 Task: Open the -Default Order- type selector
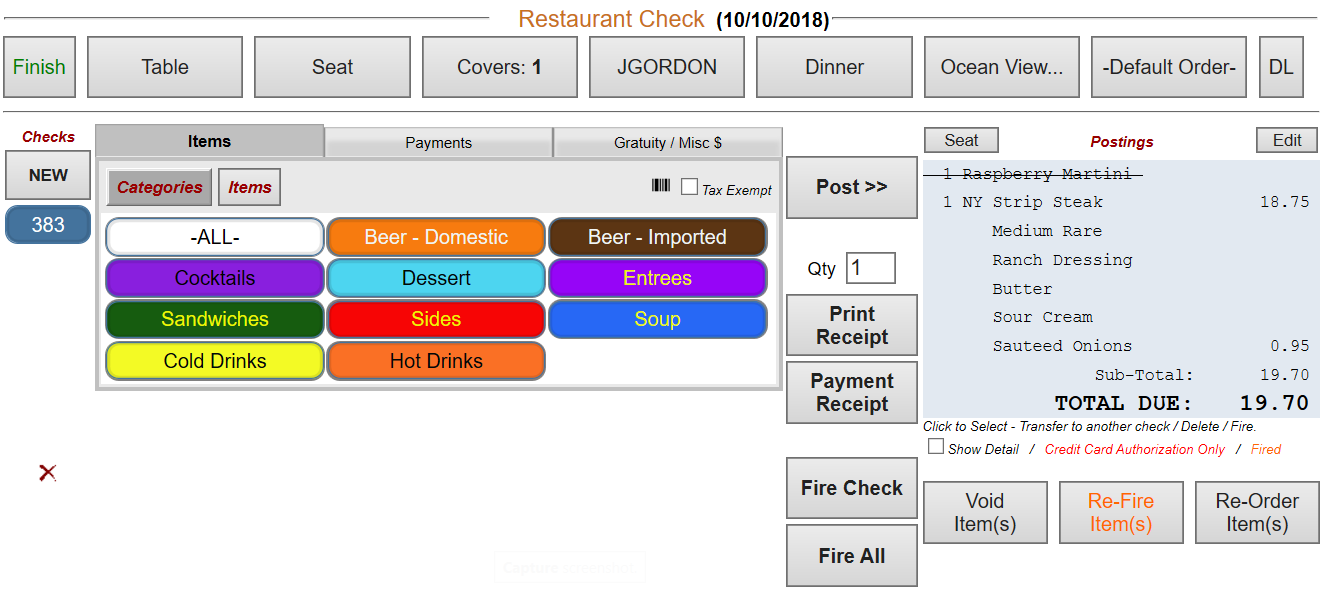pos(1168,67)
